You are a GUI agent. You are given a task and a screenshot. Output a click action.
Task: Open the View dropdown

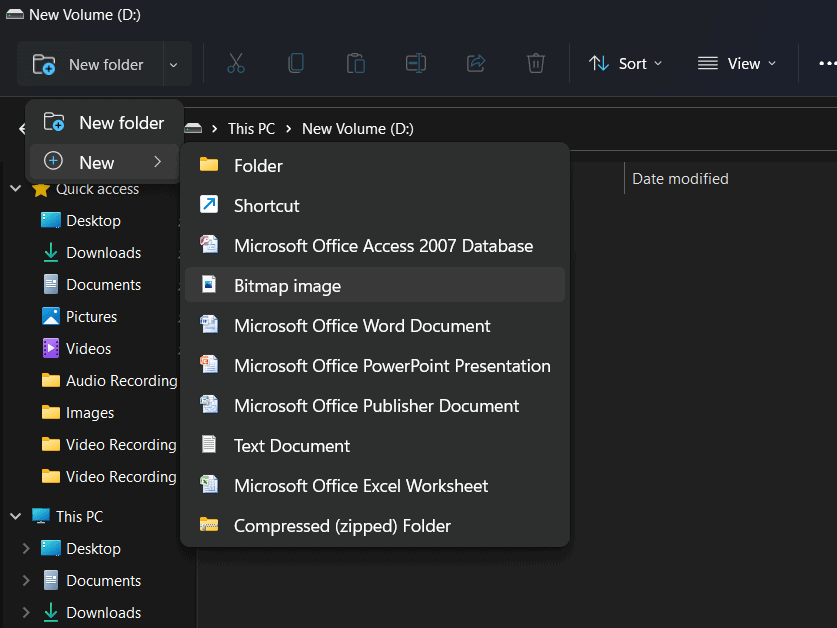pyautogui.click(x=737, y=63)
